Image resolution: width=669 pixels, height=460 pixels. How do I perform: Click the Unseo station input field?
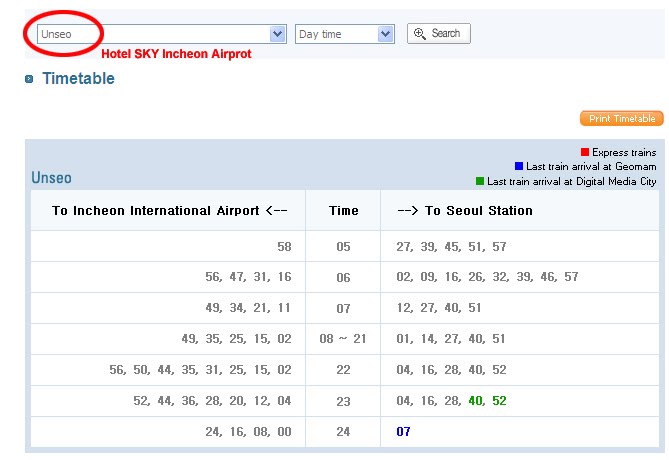161,34
